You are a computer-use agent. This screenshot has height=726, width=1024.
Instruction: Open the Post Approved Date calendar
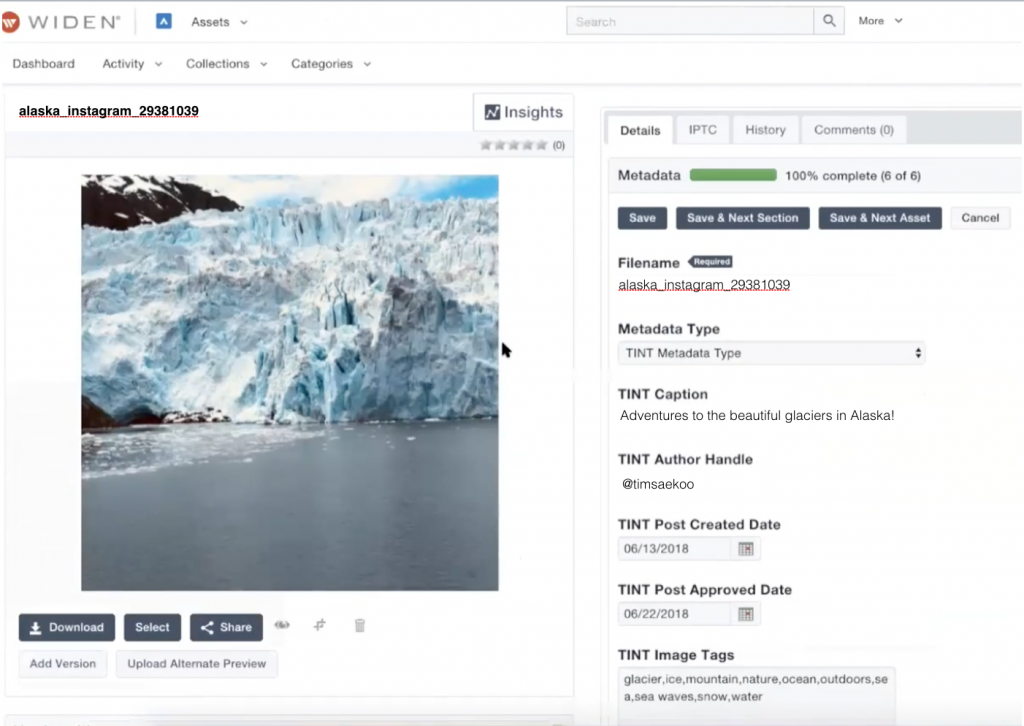point(746,614)
